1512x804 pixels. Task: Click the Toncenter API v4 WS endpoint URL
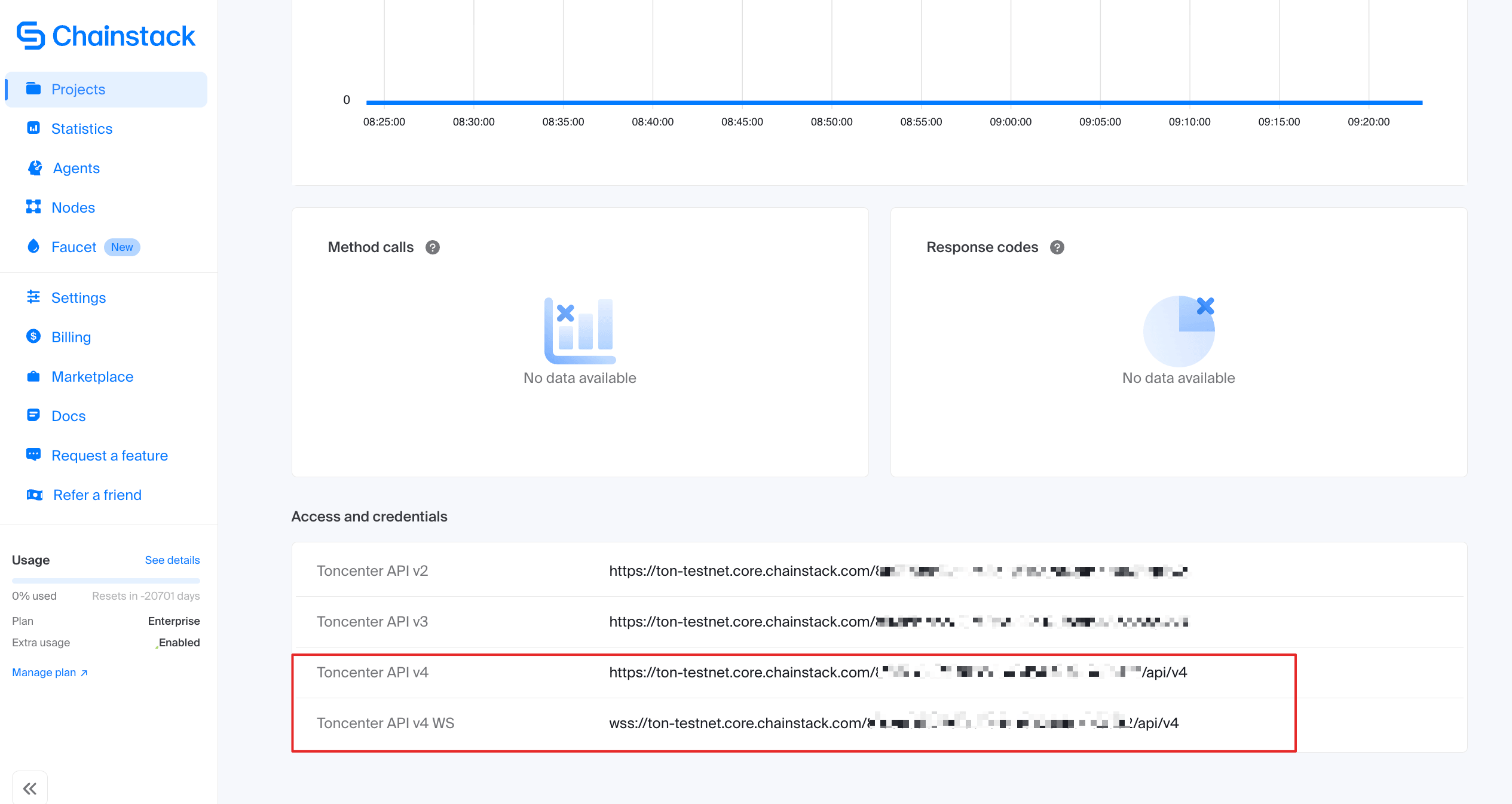tap(894, 723)
